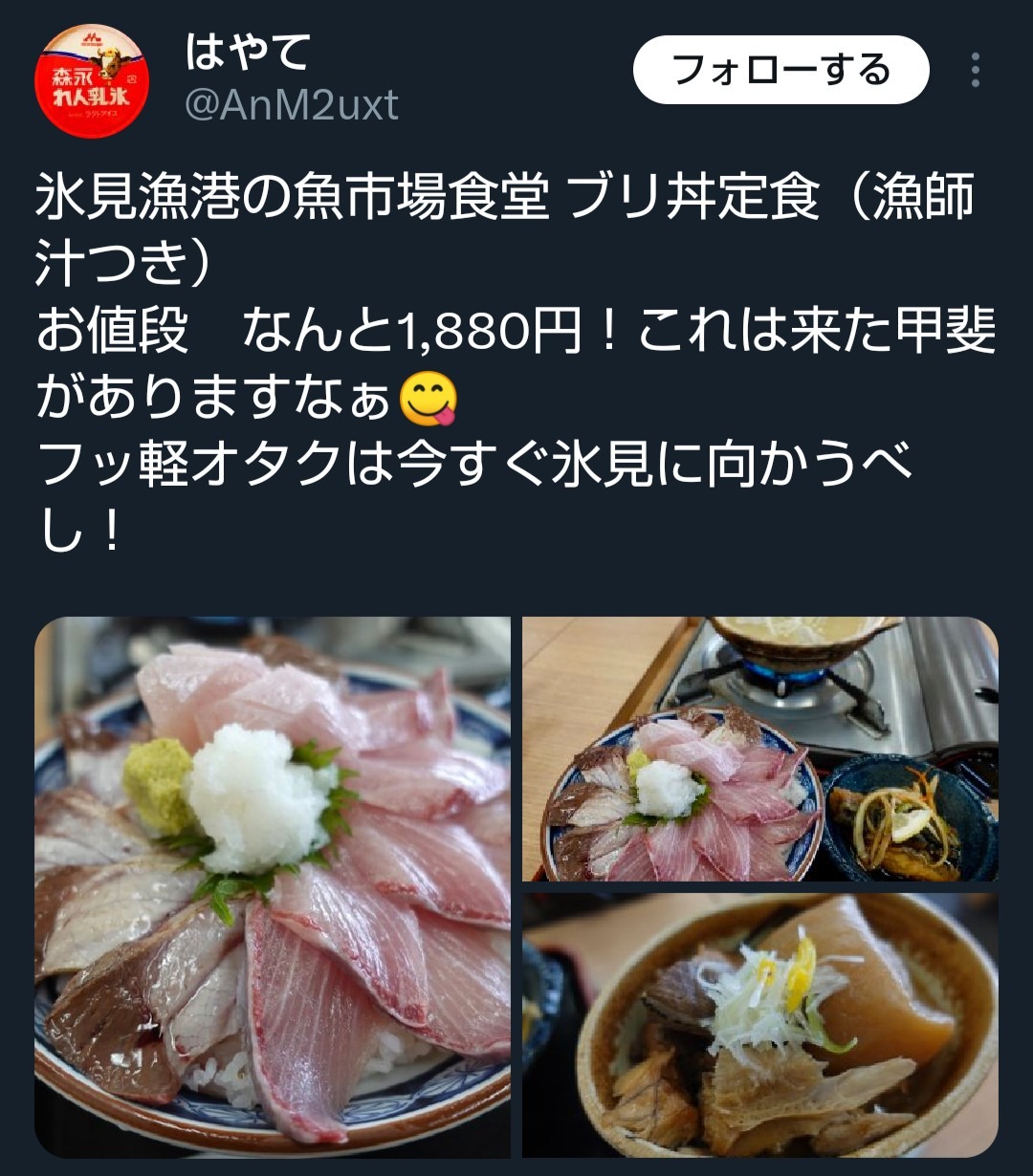The width and height of the screenshot is (1033, 1176).
Task: Tap the last line ending with し！
Action: coord(80,534)
